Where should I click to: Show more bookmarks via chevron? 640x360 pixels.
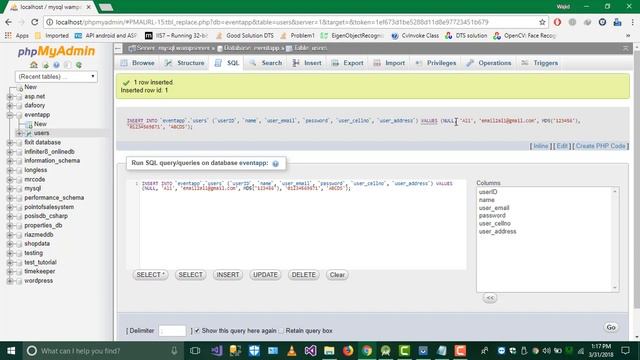tap(628, 36)
